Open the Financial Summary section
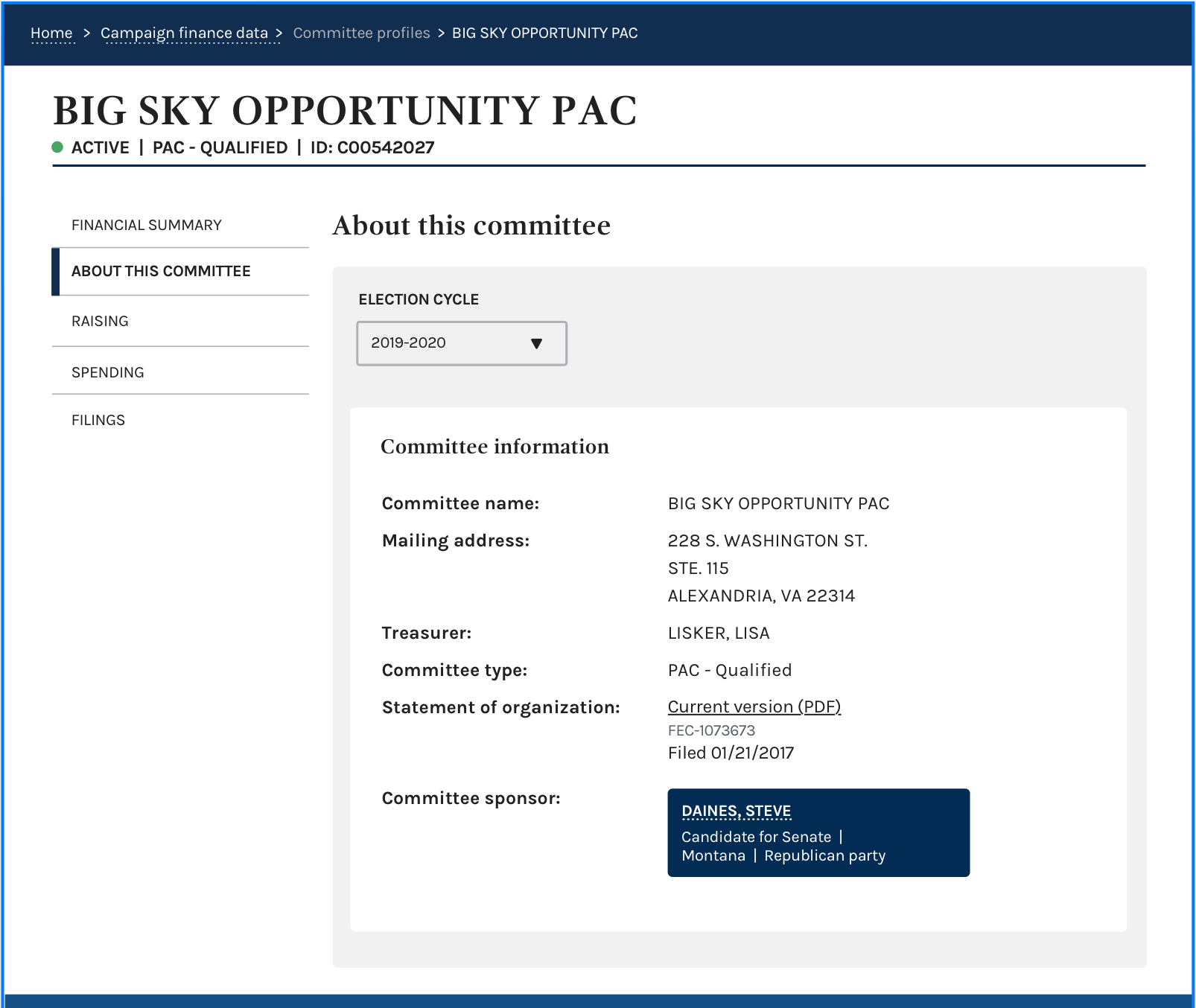Viewport: 1196px width, 1008px height. pyautogui.click(x=147, y=225)
